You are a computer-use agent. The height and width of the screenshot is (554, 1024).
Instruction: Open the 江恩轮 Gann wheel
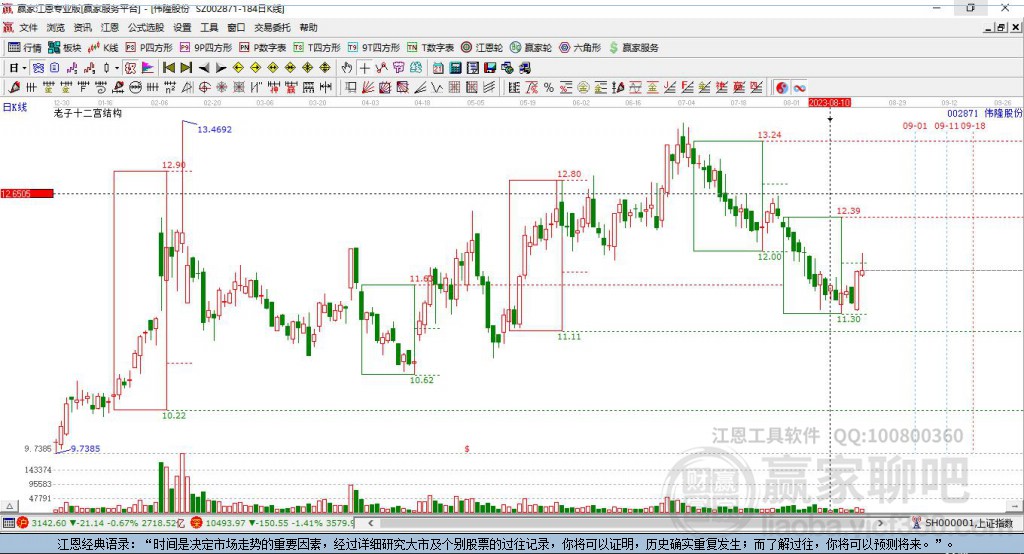(482, 48)
